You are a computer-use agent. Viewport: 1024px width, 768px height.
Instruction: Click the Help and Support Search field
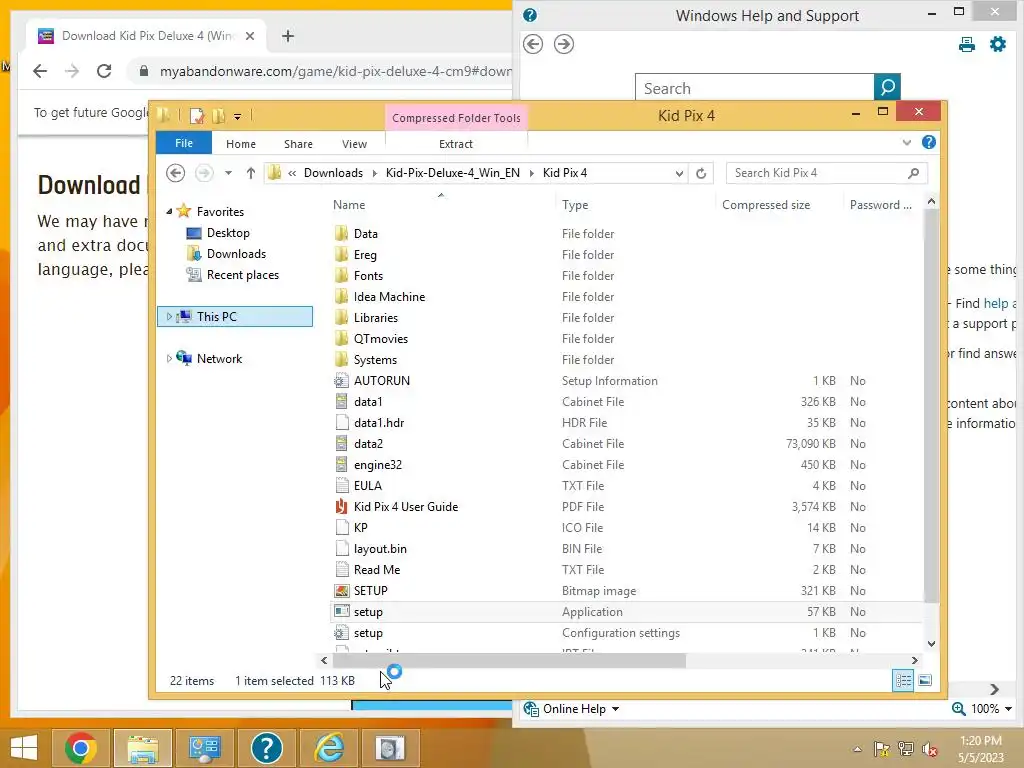(x=754, y=88)
